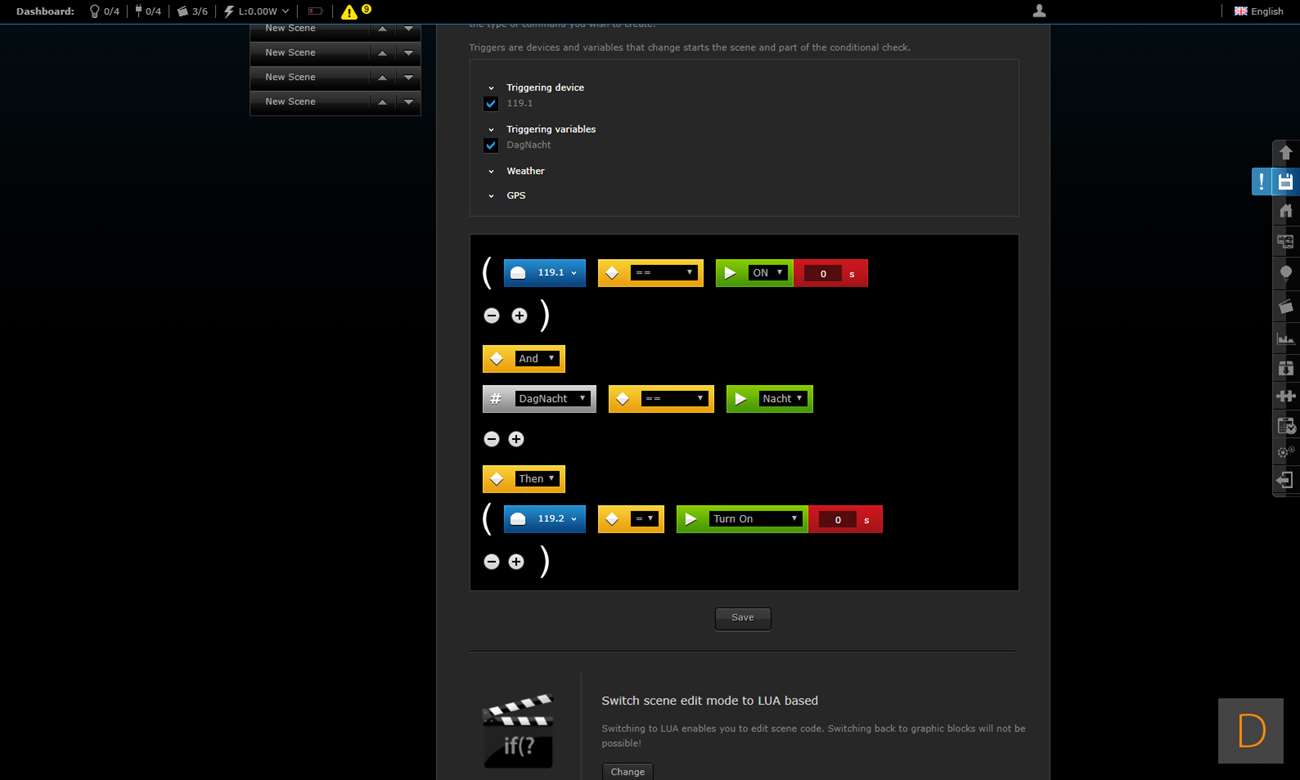Expand the GPS triggers section

pos(515,196)
